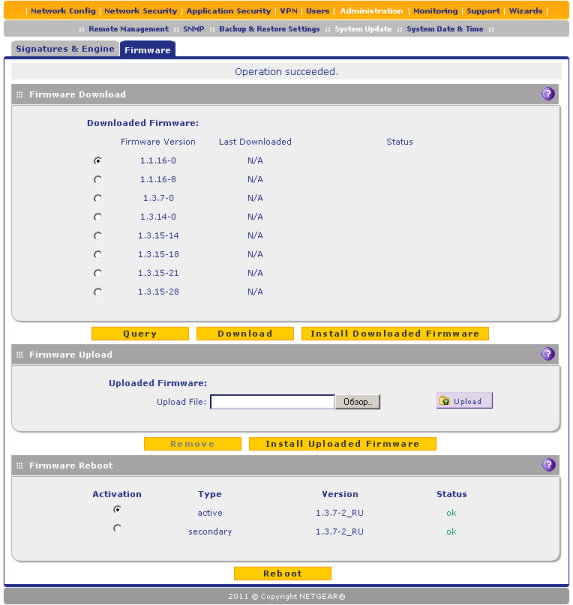The image size is (573, 605).
Task: Select firmware version 1.3.15-21 radio button
Action: [98, 273]
